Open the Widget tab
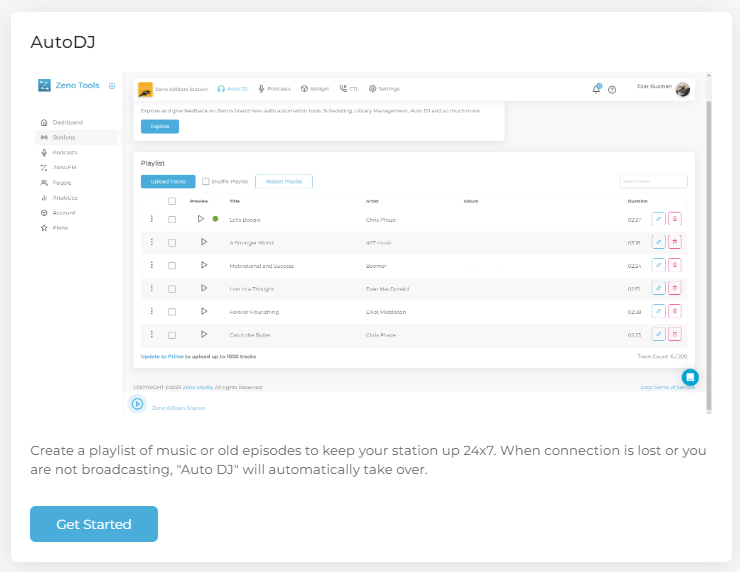Viewport: 740px width, 572px height. (x=315, y=89)
